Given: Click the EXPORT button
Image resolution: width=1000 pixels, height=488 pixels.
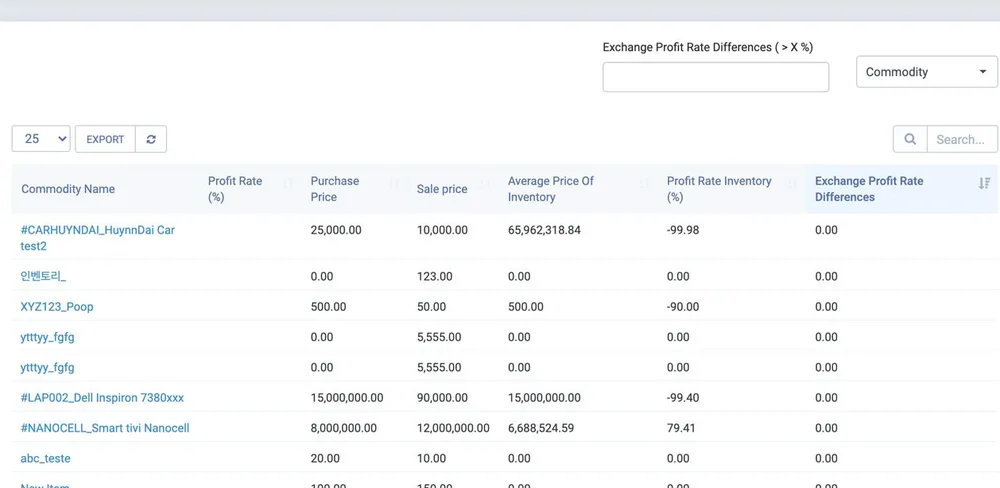Looking at the screenshot, I should (105, 139).
